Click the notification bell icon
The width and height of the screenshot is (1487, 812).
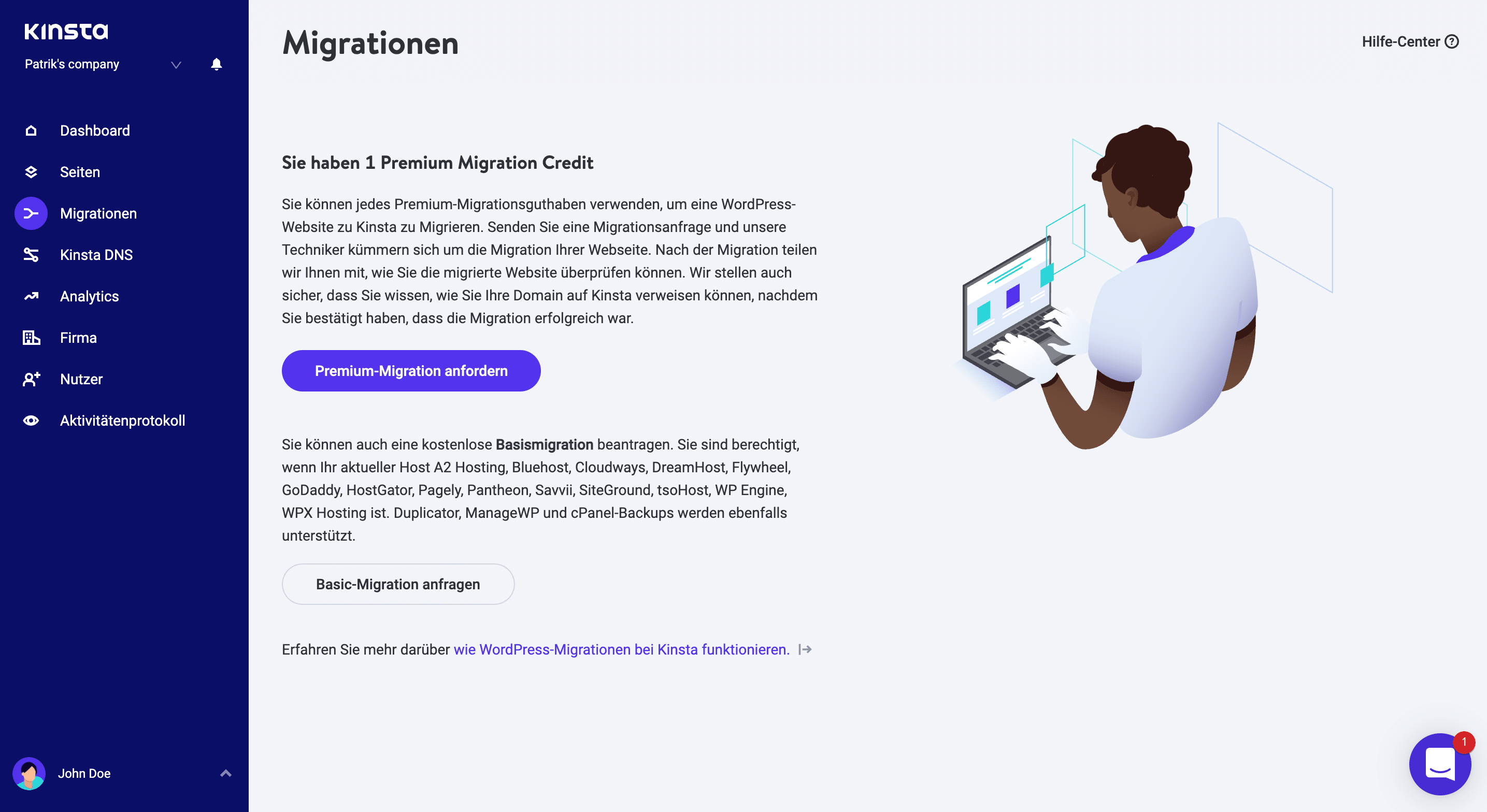pos(217,64)
